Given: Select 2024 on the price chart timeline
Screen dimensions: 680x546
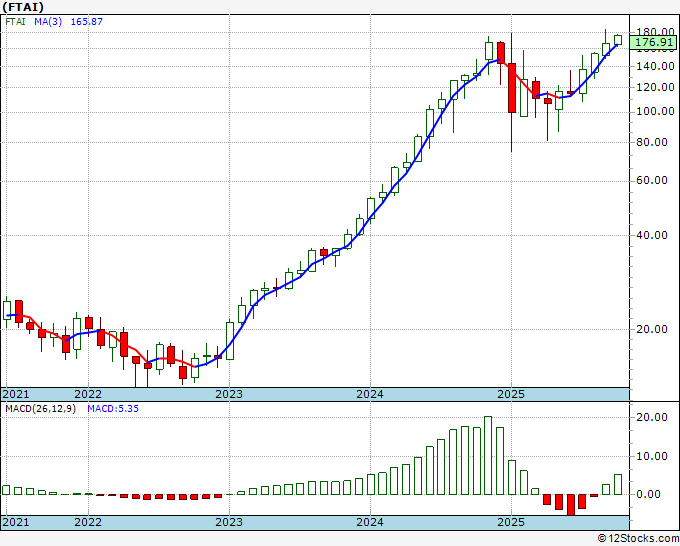Looking at the screenshot, I should point(370,394).
